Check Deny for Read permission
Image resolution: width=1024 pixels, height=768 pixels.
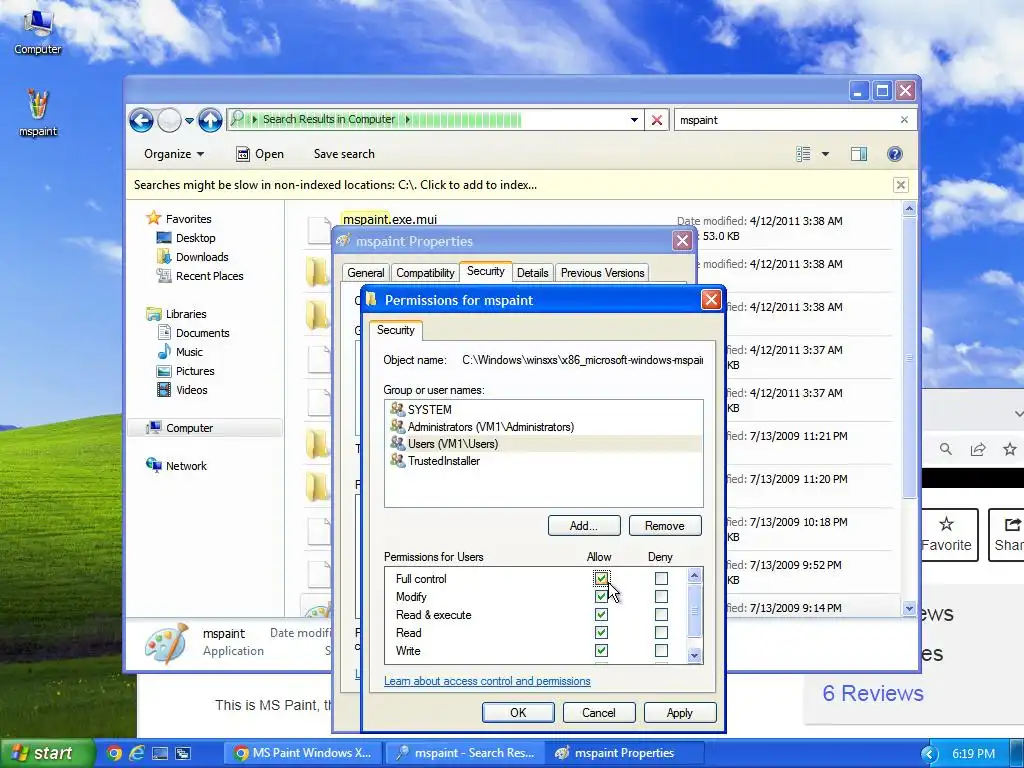pyautogui.click(x=662, y=632)
